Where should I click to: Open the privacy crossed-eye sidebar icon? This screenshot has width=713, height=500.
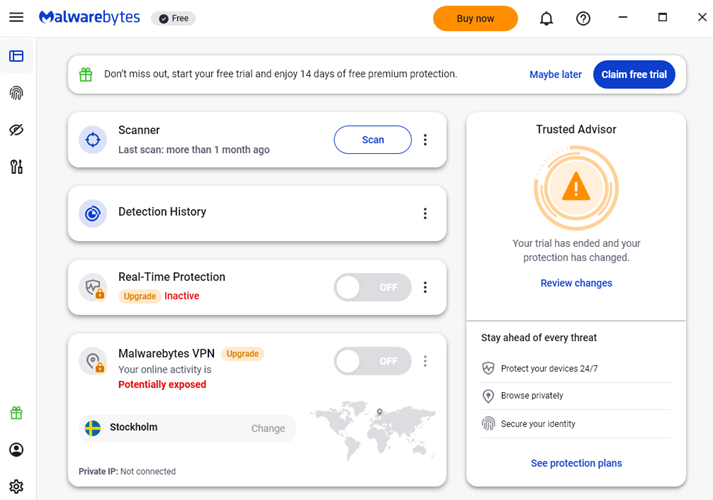point(16,130)
